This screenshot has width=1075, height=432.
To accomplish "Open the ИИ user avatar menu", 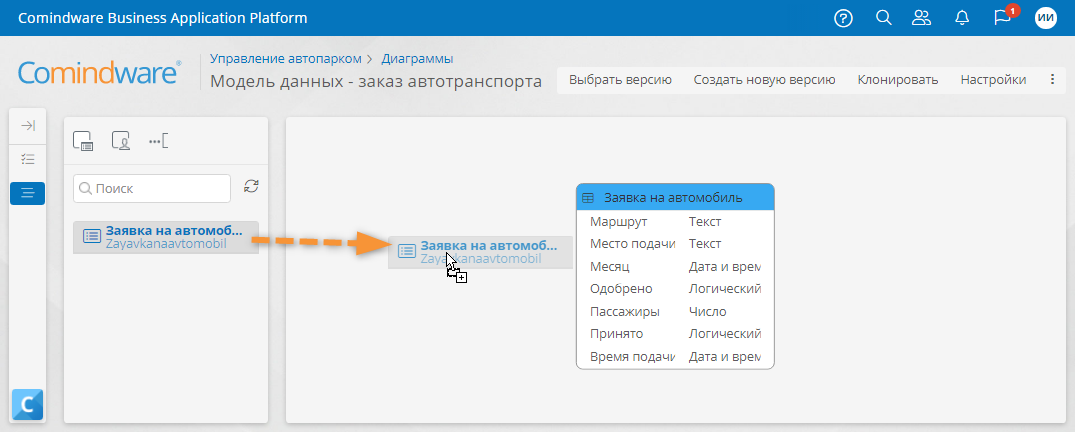I will pyautogui.click(x=1046, y=19).
